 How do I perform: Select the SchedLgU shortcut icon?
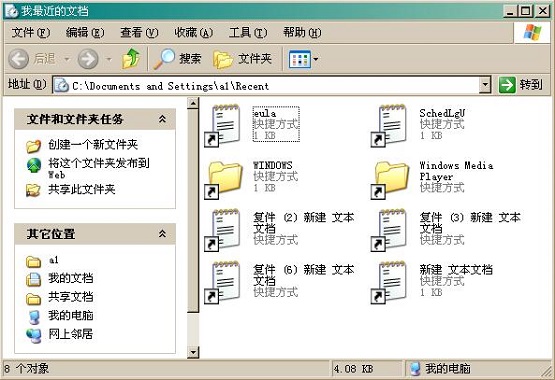389,125
